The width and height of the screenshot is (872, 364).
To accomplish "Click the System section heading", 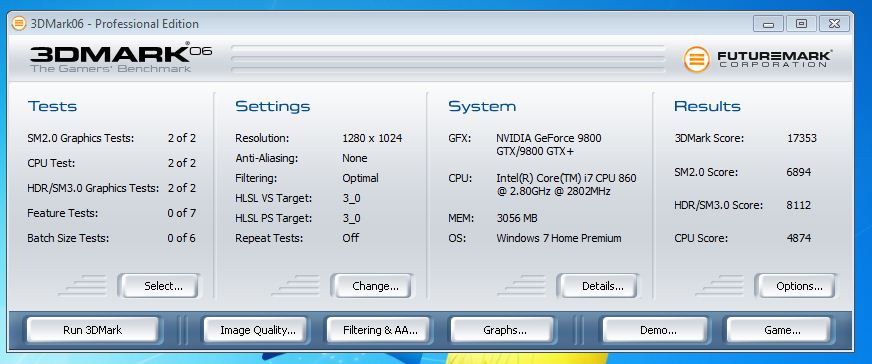I will pos(482,107).
